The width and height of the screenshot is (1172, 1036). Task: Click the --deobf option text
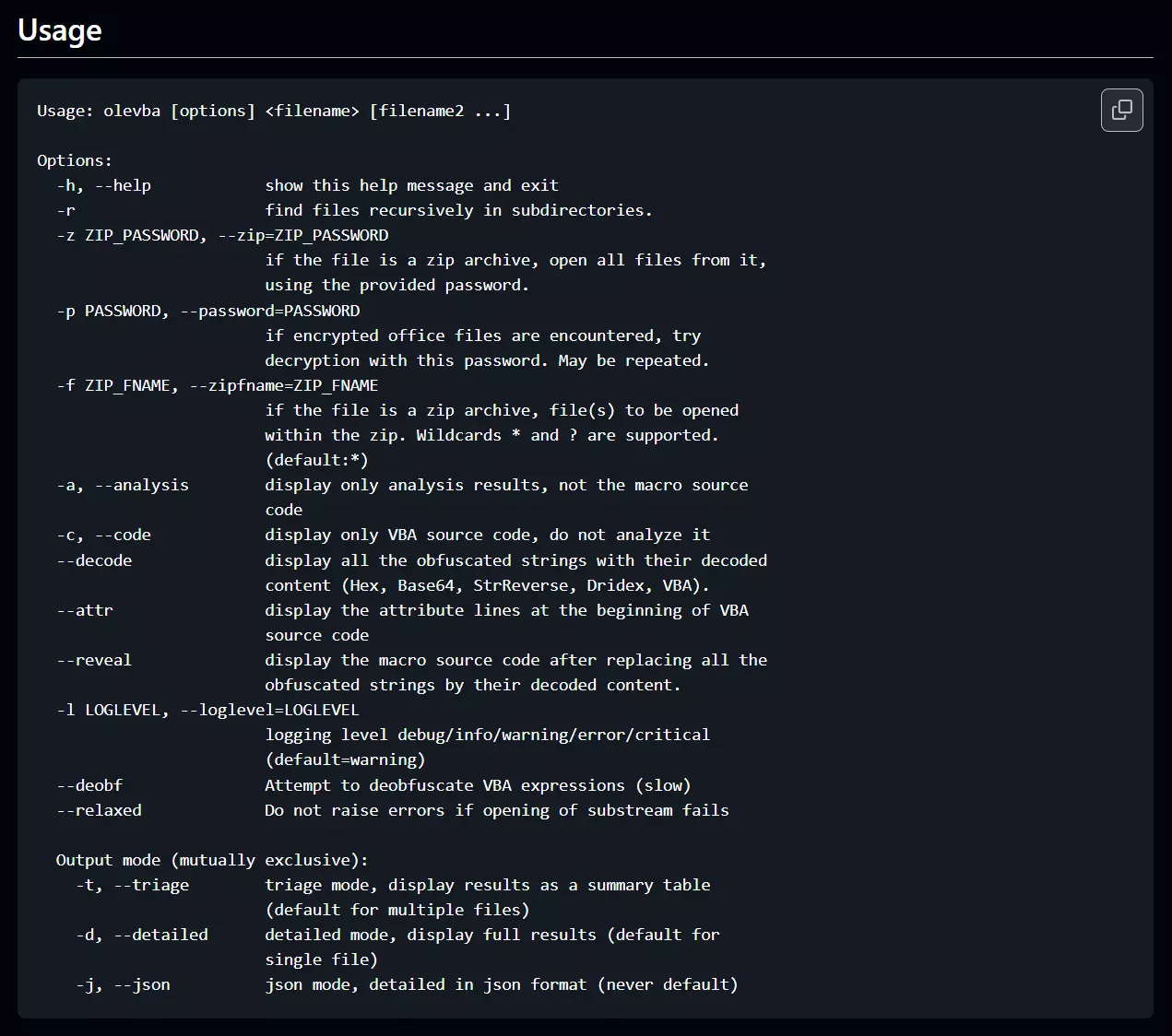coord(89,785)
